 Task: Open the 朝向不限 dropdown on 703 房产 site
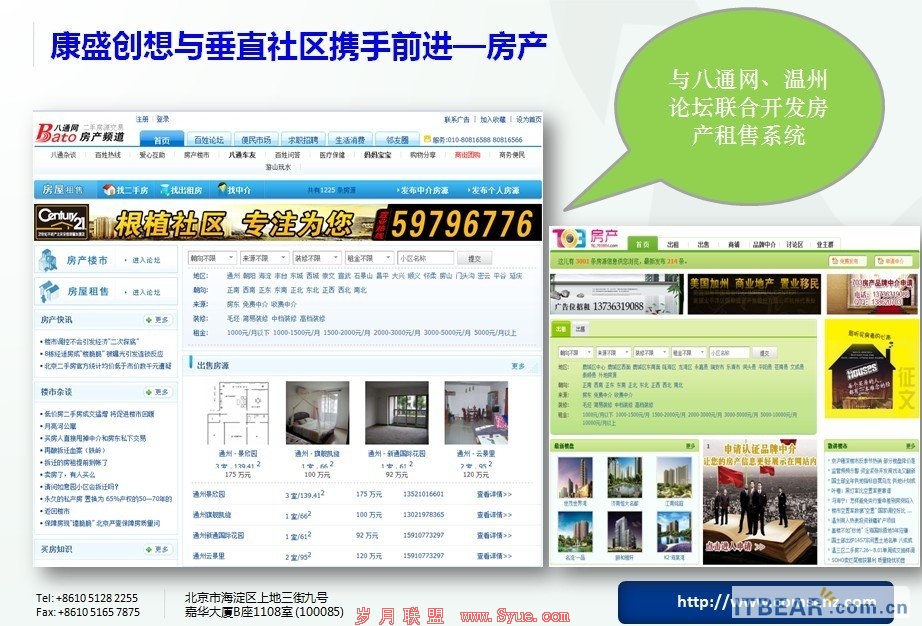tap(575, 353)
